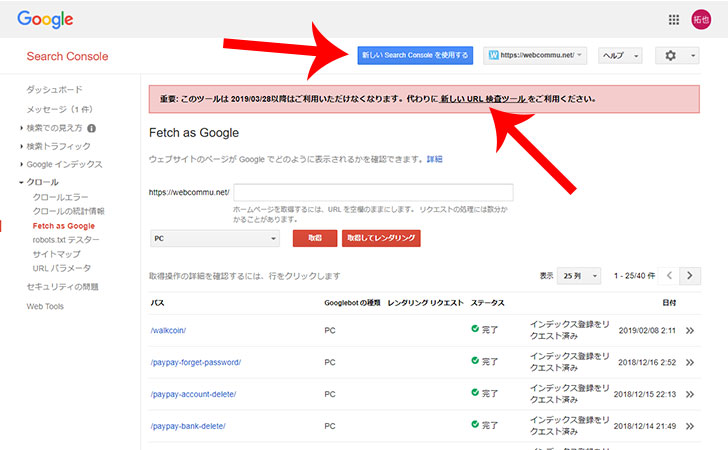The width and height of the screenshot is (728, 450).
Task: Click the green check status of /paypay-account-delete/
Action: point(475,392)
